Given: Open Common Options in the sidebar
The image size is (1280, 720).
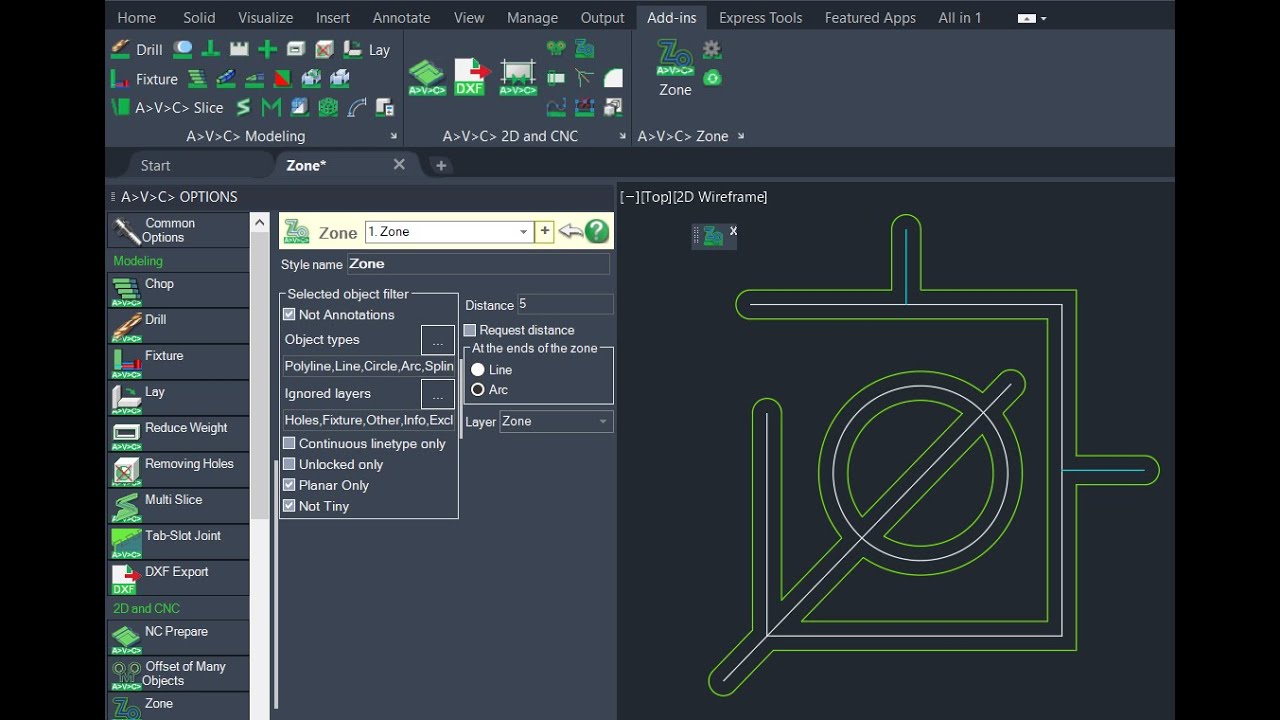Looking at the screenshot, I should (x=178, y=230).
